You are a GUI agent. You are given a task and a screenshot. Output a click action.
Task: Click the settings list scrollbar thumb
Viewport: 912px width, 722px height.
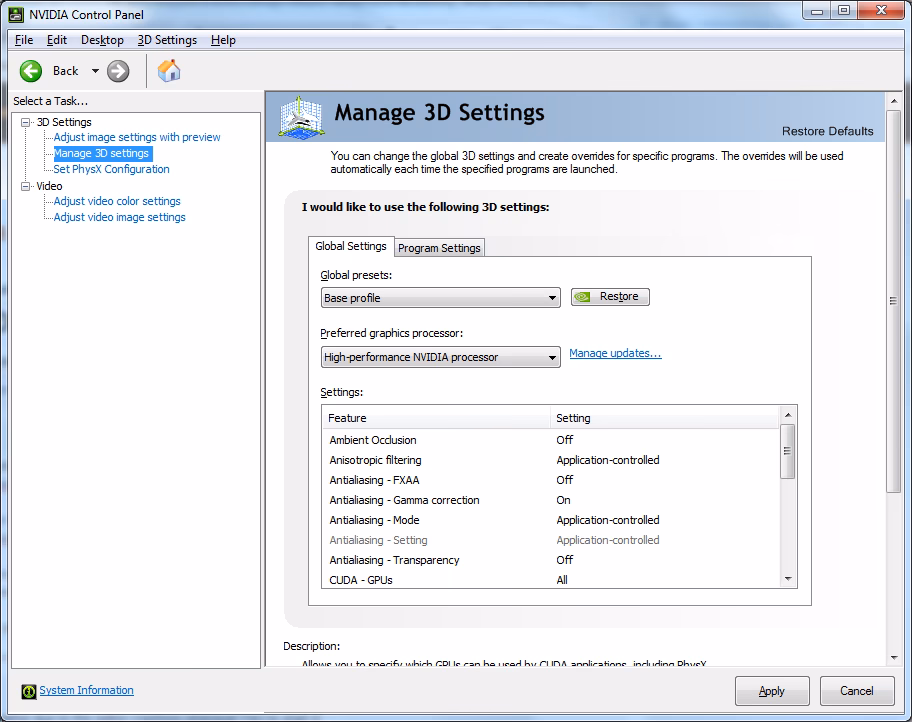[x=788, y=451]
